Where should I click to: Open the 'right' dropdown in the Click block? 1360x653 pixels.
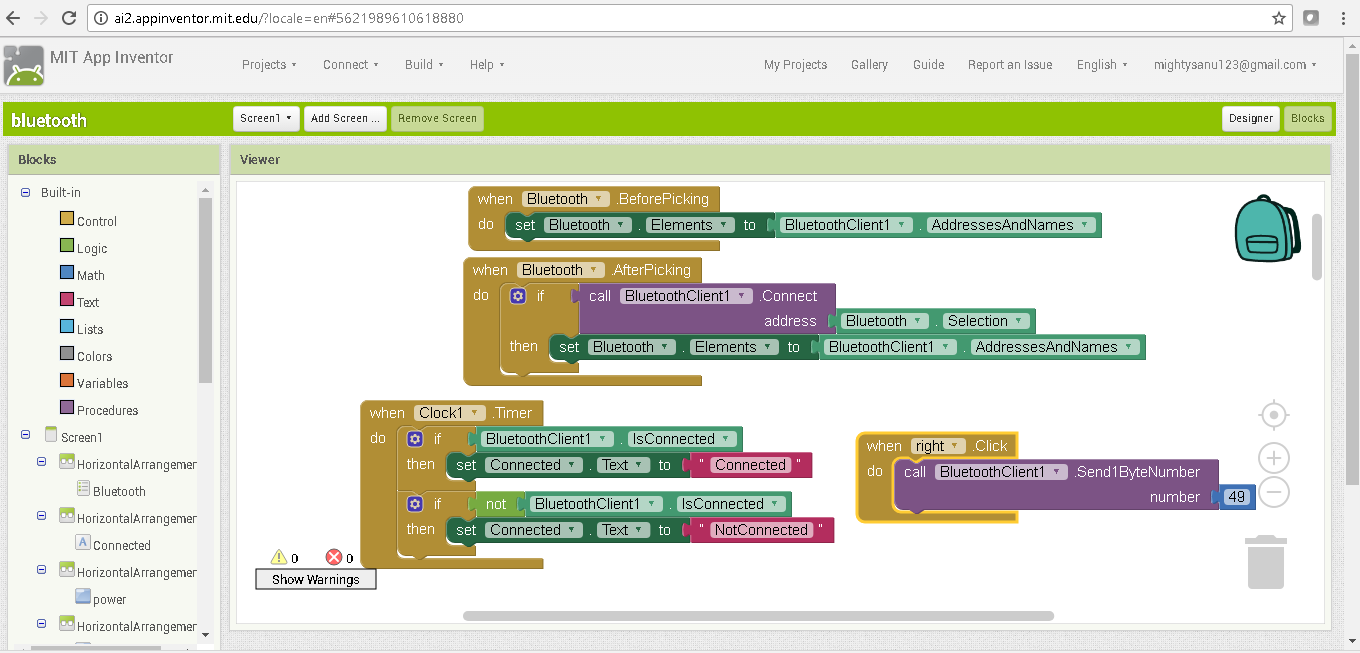[x=938, y=446]
